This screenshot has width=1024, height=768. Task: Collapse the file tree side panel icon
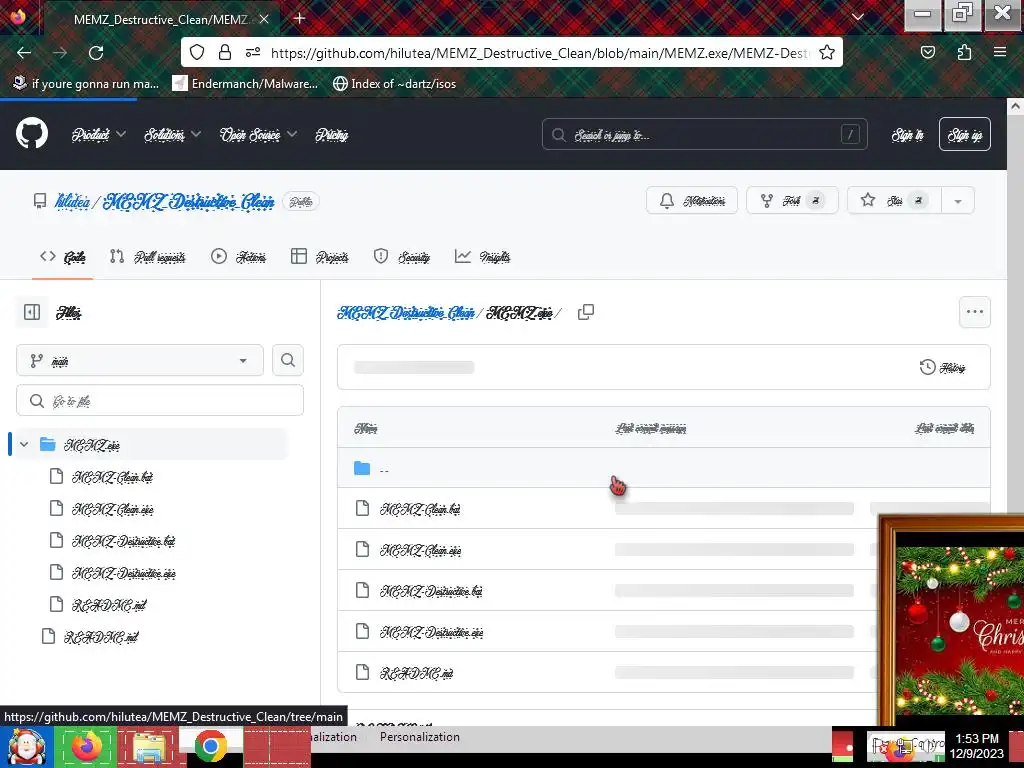click(32, 312)
